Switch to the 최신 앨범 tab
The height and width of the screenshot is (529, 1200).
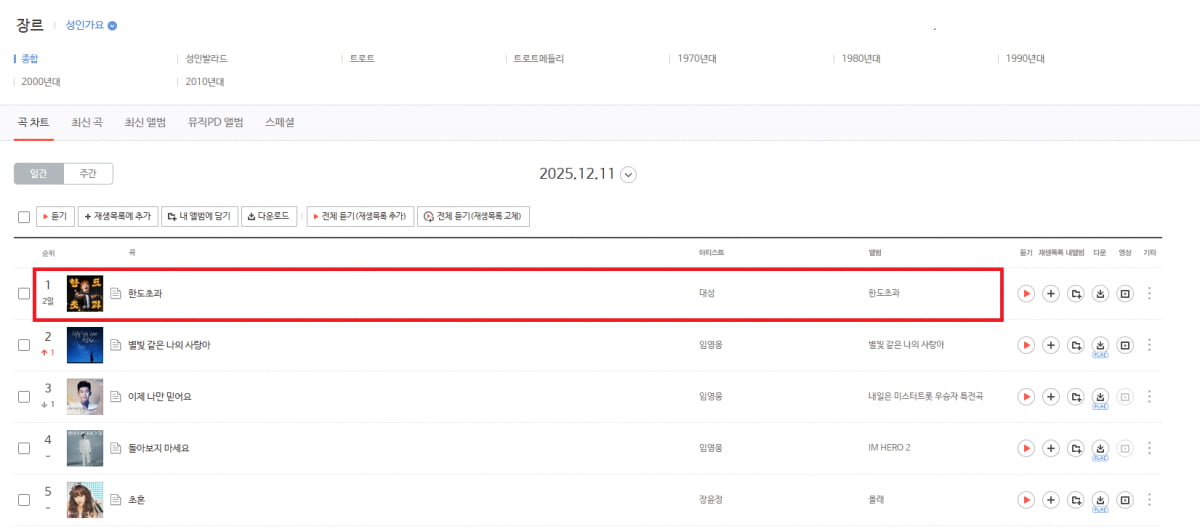(145, 122)
